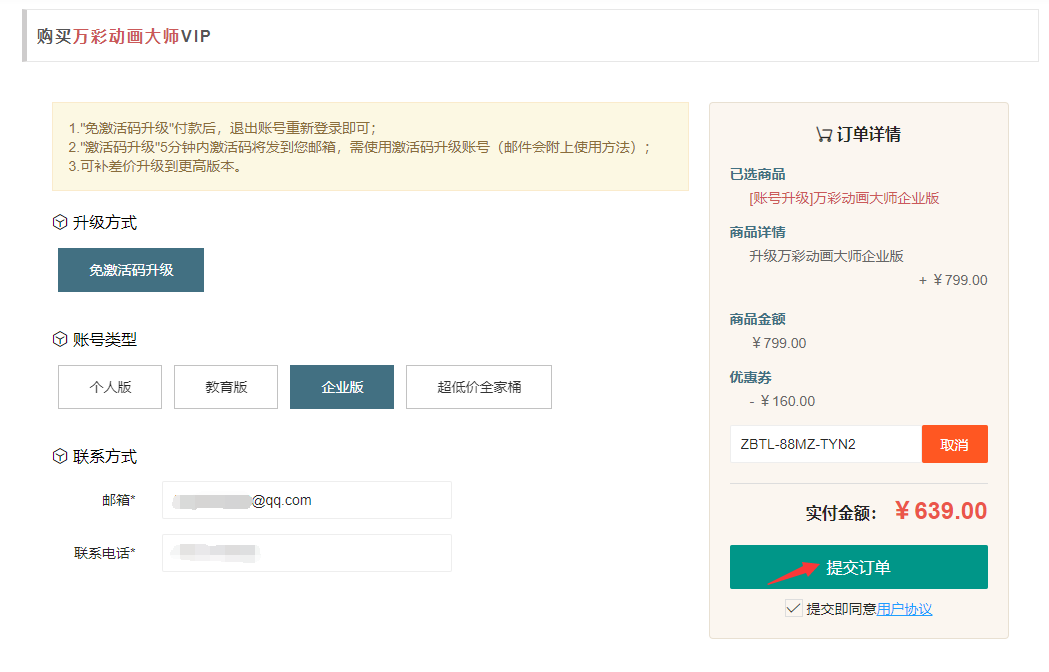Click the 升级万彩动画大师企业版 detail text

[x=826, y=256]
